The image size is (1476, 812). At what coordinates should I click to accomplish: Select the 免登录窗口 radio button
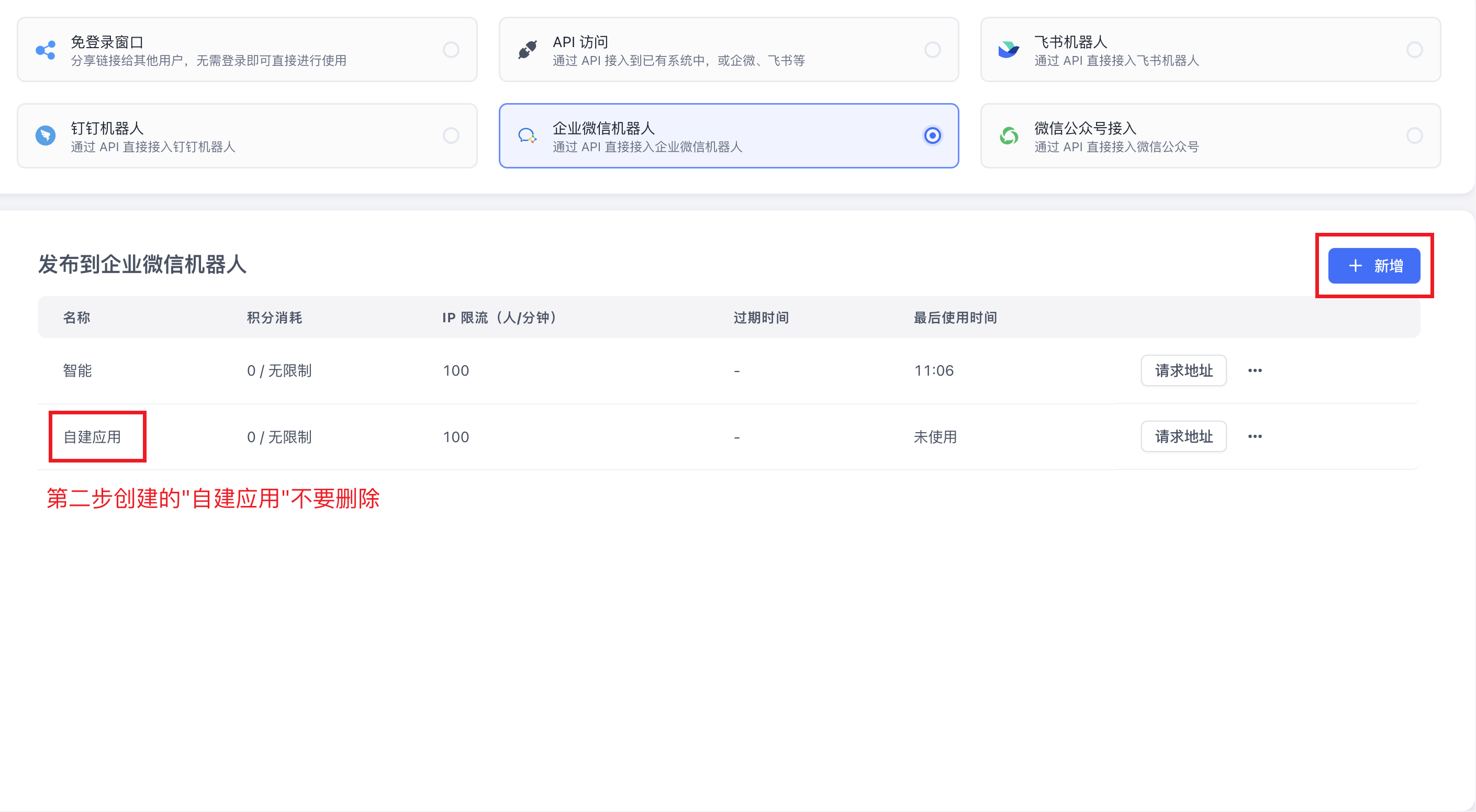click(x=451, y=50)
